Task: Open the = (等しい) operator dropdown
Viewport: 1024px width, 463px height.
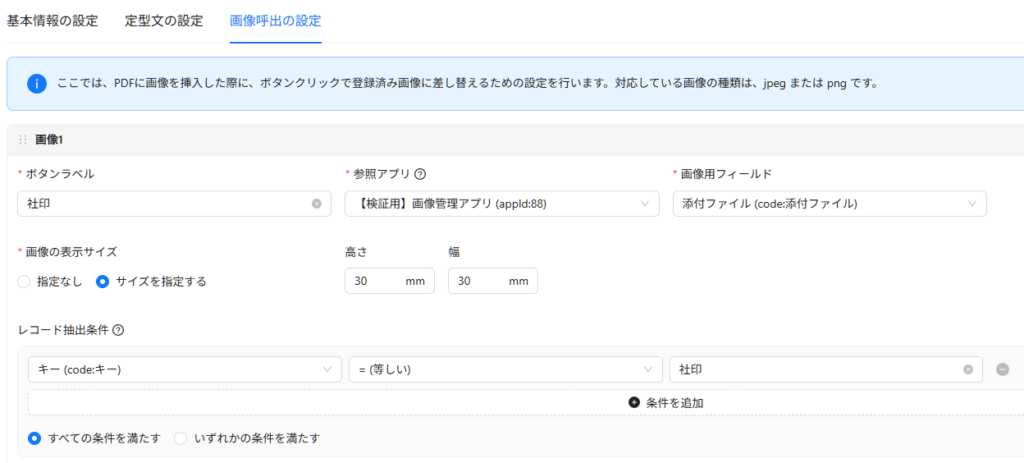Action: click(505, 369)
